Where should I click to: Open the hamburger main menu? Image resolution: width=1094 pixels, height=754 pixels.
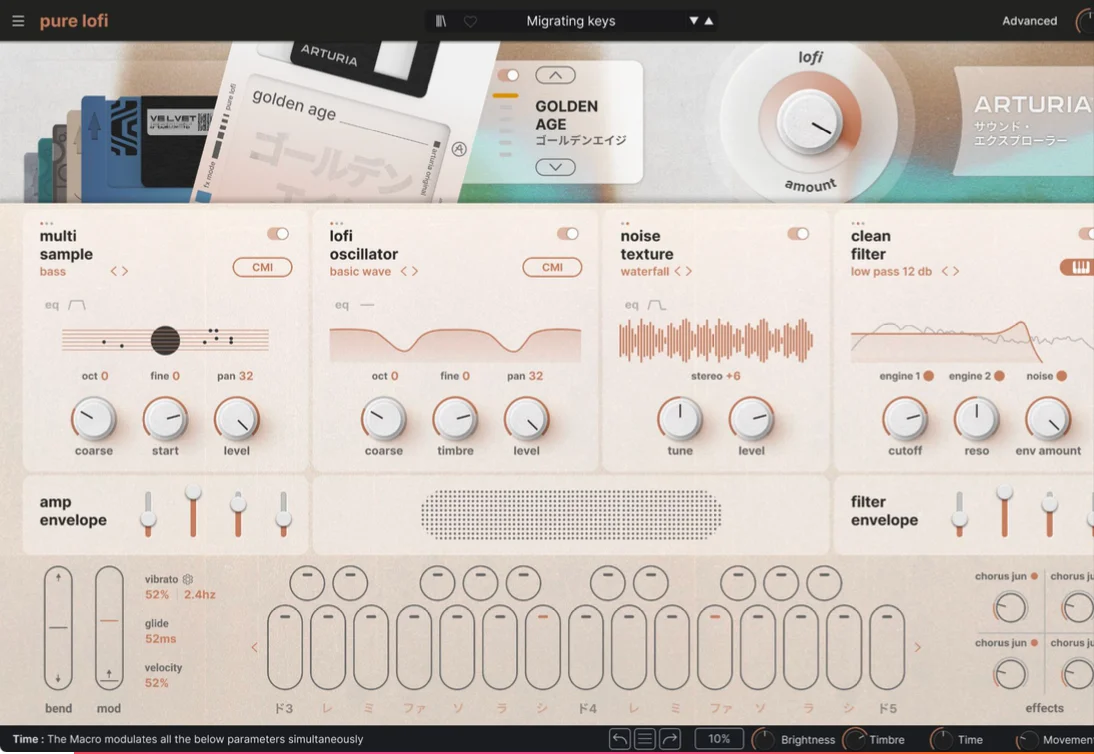point(18,21)
